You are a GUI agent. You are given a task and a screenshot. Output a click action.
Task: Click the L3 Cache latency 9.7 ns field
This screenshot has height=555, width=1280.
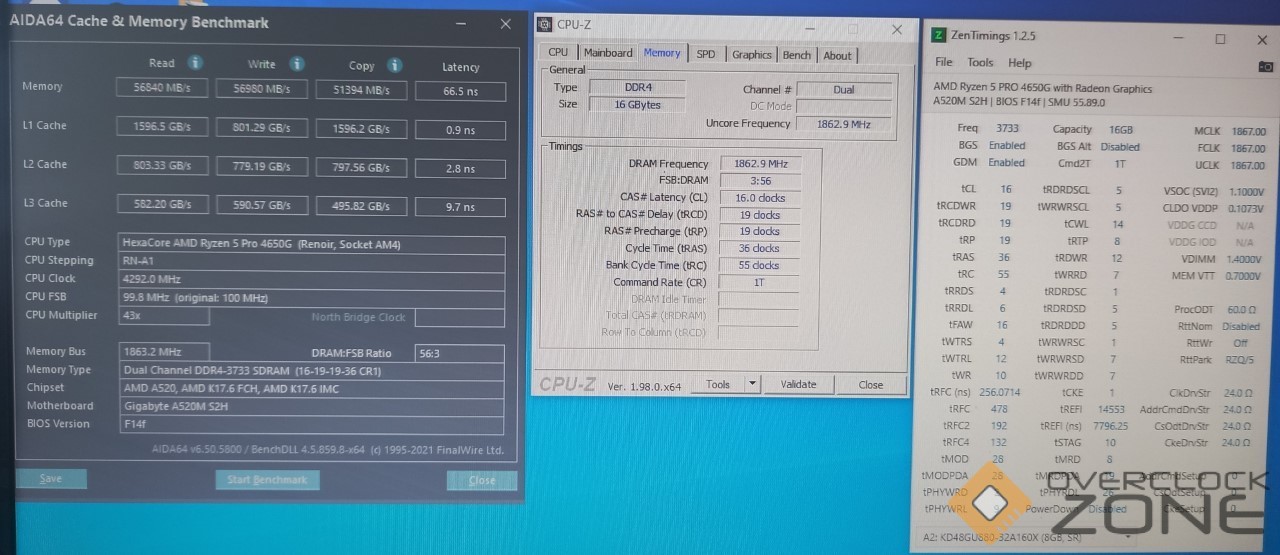pyautogui.click(x=460, y=207)
